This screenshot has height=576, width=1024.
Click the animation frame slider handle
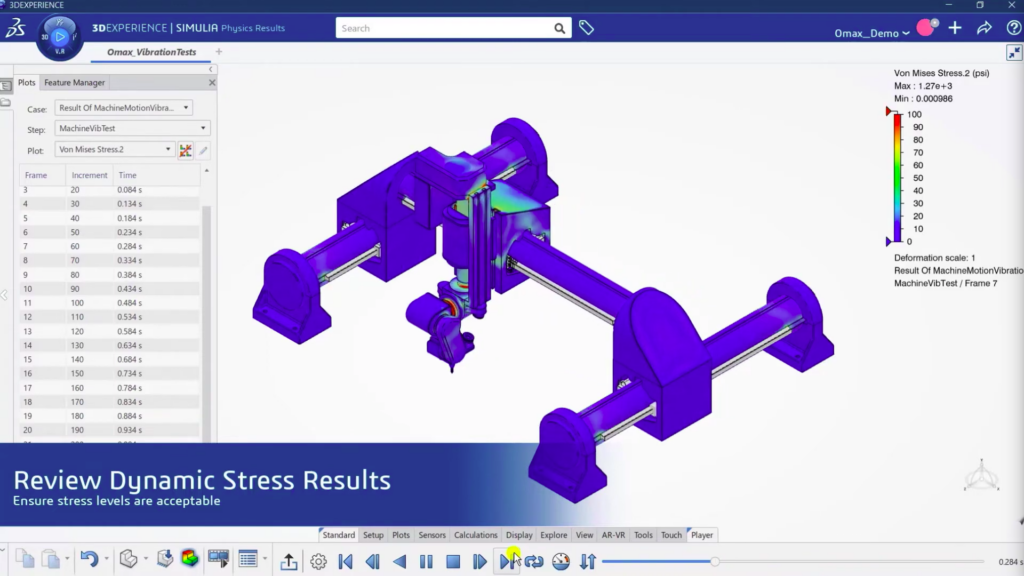click(x=714, y=562)
